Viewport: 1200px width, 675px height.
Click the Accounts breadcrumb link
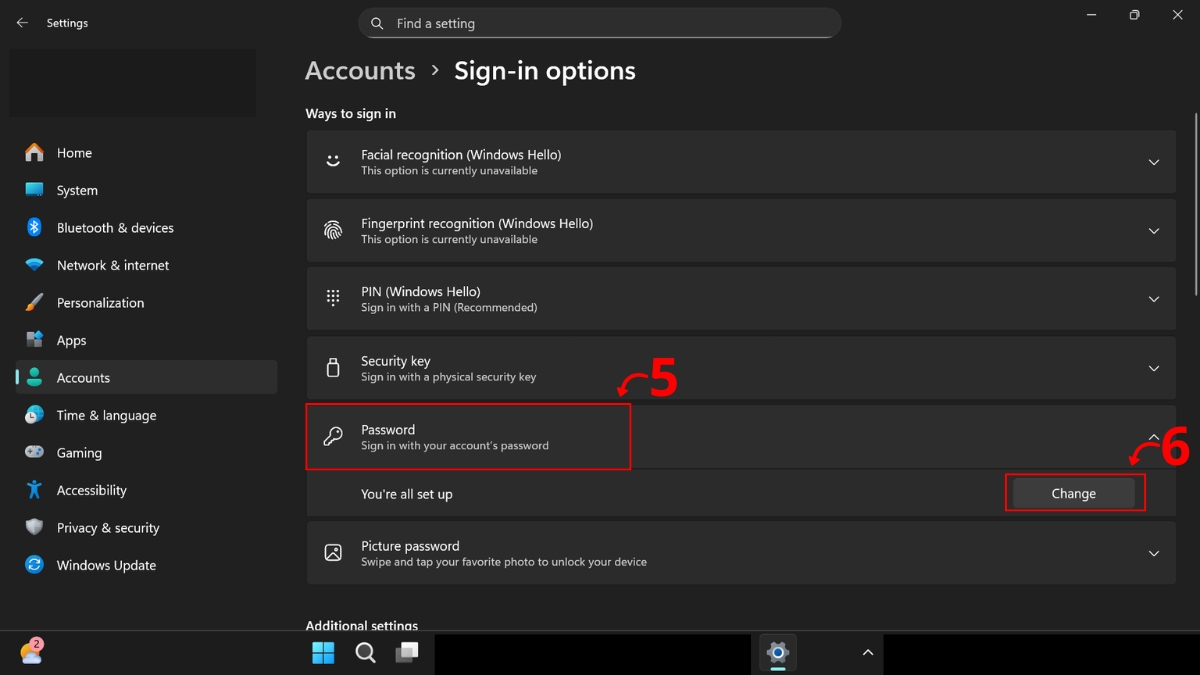360,70
